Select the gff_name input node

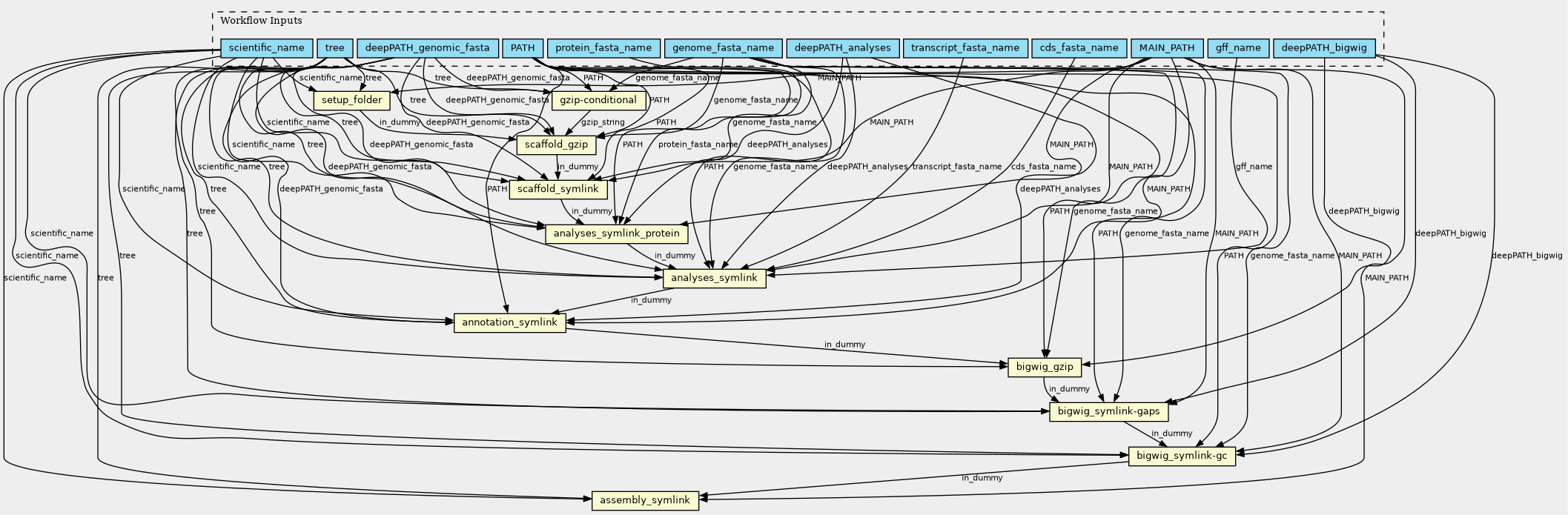click(1237, 48)
